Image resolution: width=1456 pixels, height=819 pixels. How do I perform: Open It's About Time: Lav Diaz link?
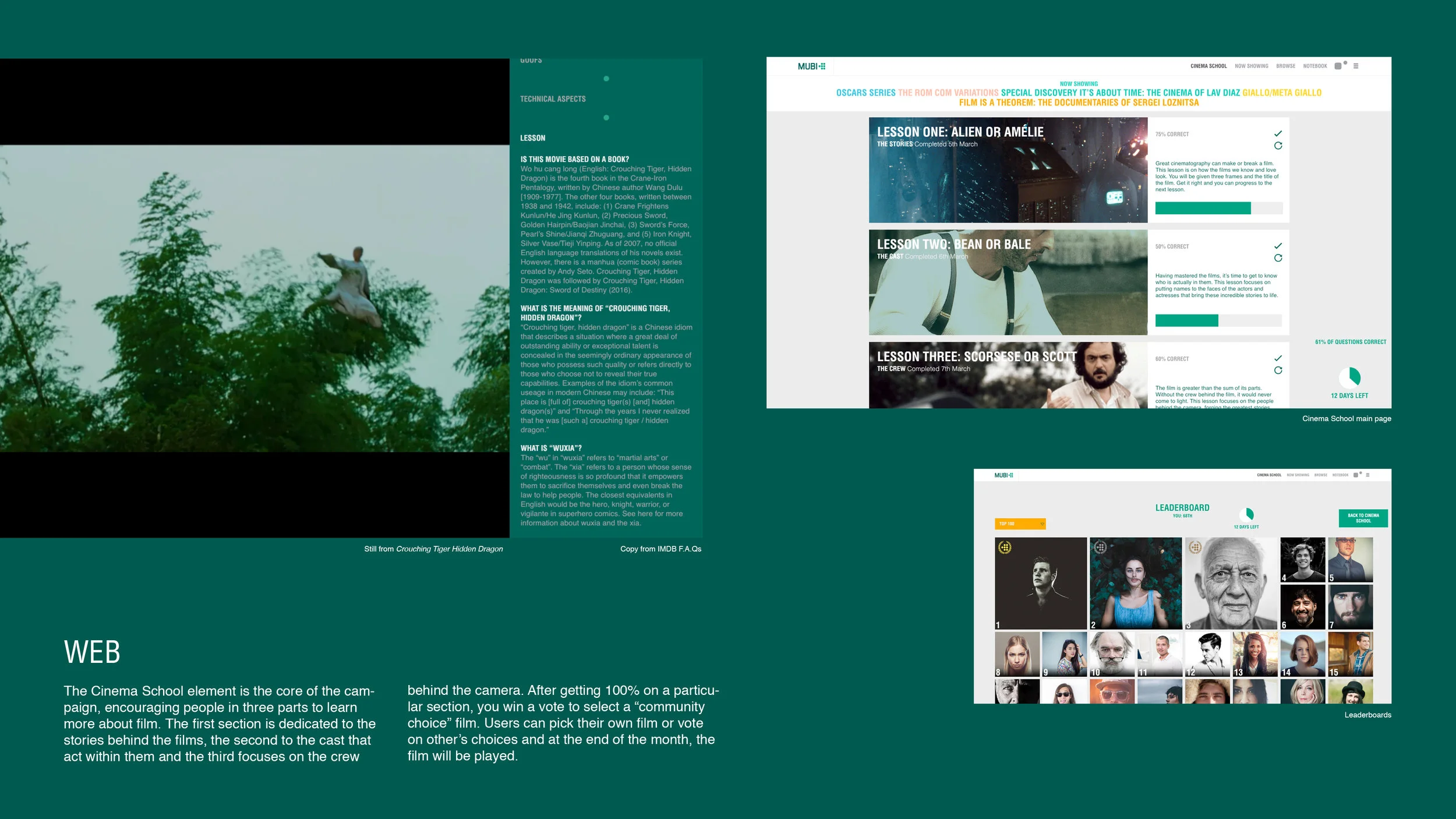1160,93
